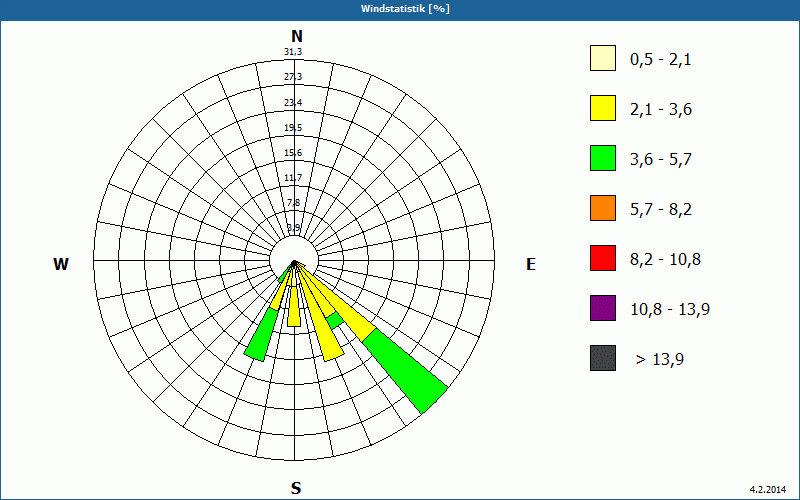Click the red 8,2 - 10,8 legend swatch

[x=603, y=258]
